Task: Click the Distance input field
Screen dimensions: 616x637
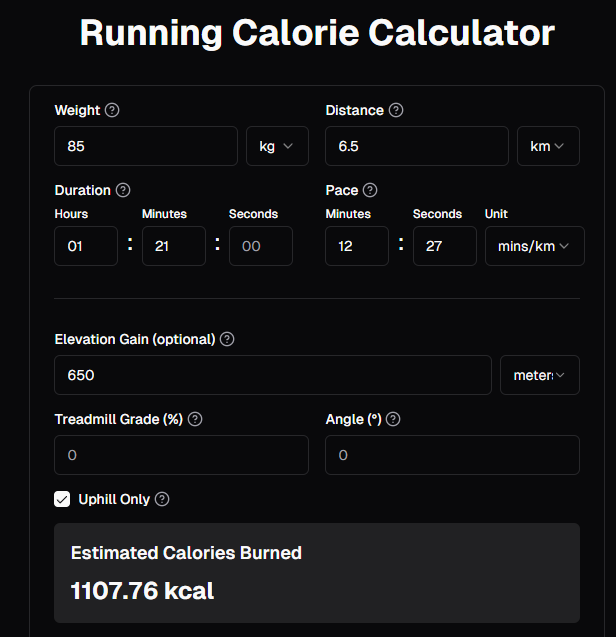Action: [417, 146]
